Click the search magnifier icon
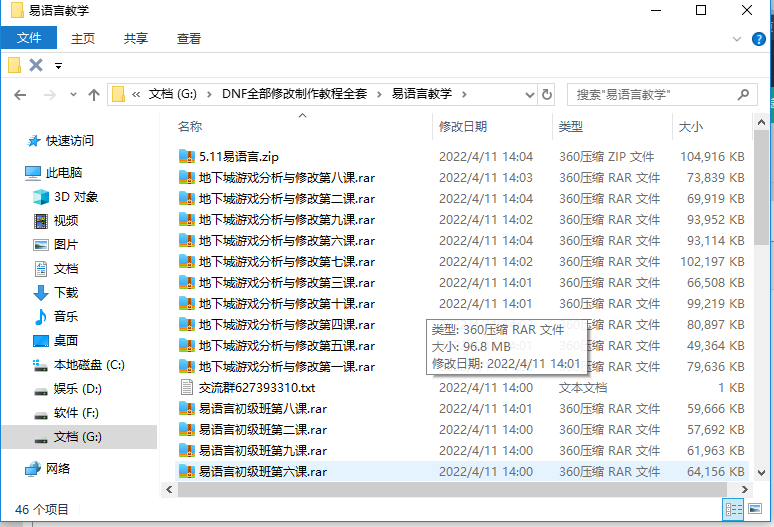774x527 pixels. [x=743, y=94]
